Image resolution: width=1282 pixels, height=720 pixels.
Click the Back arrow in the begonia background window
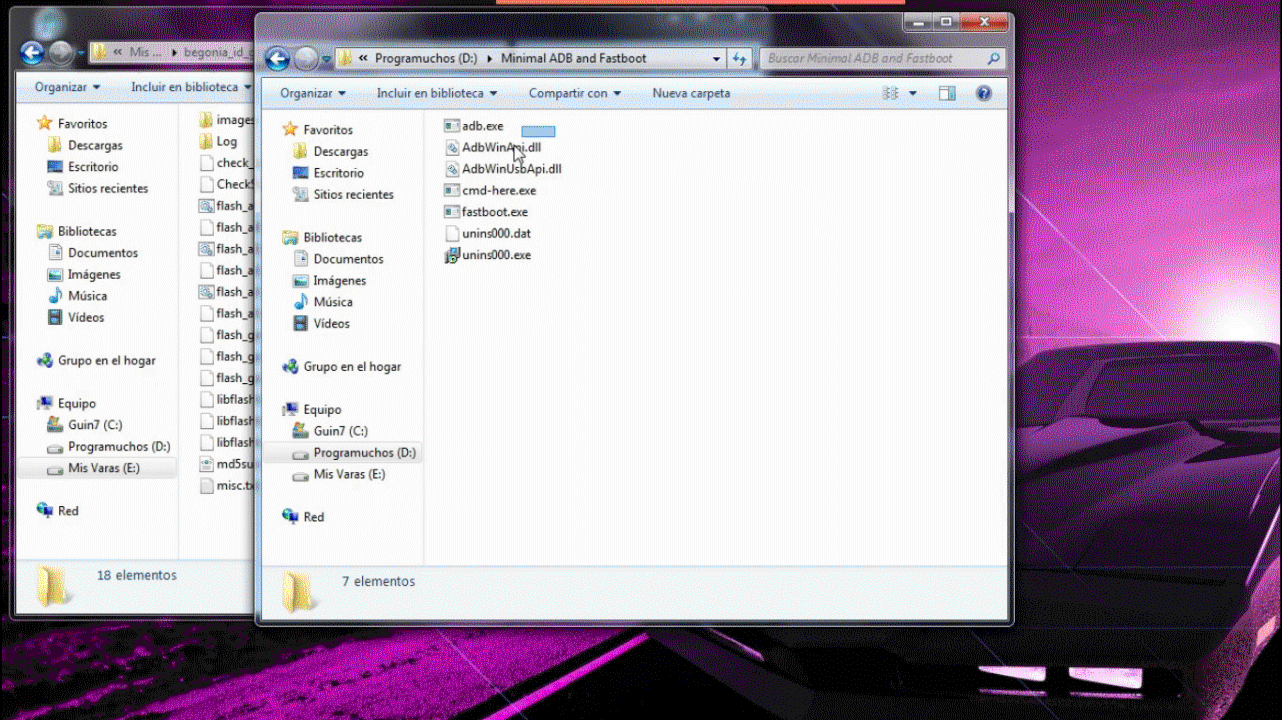(x=32, y=53)
